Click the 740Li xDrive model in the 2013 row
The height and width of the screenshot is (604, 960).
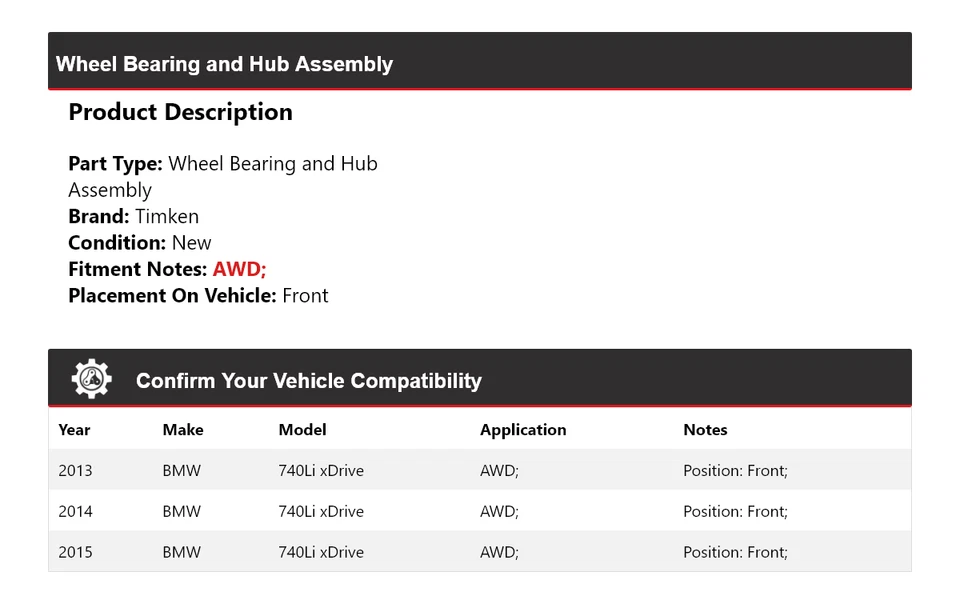point(321,470)
